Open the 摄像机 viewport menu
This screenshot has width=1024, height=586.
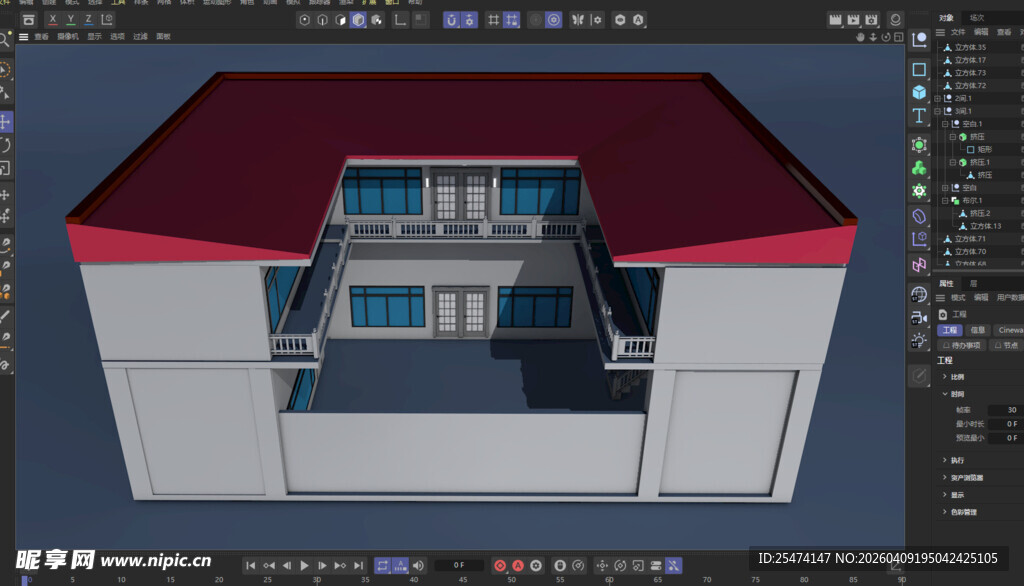point(67,36)
